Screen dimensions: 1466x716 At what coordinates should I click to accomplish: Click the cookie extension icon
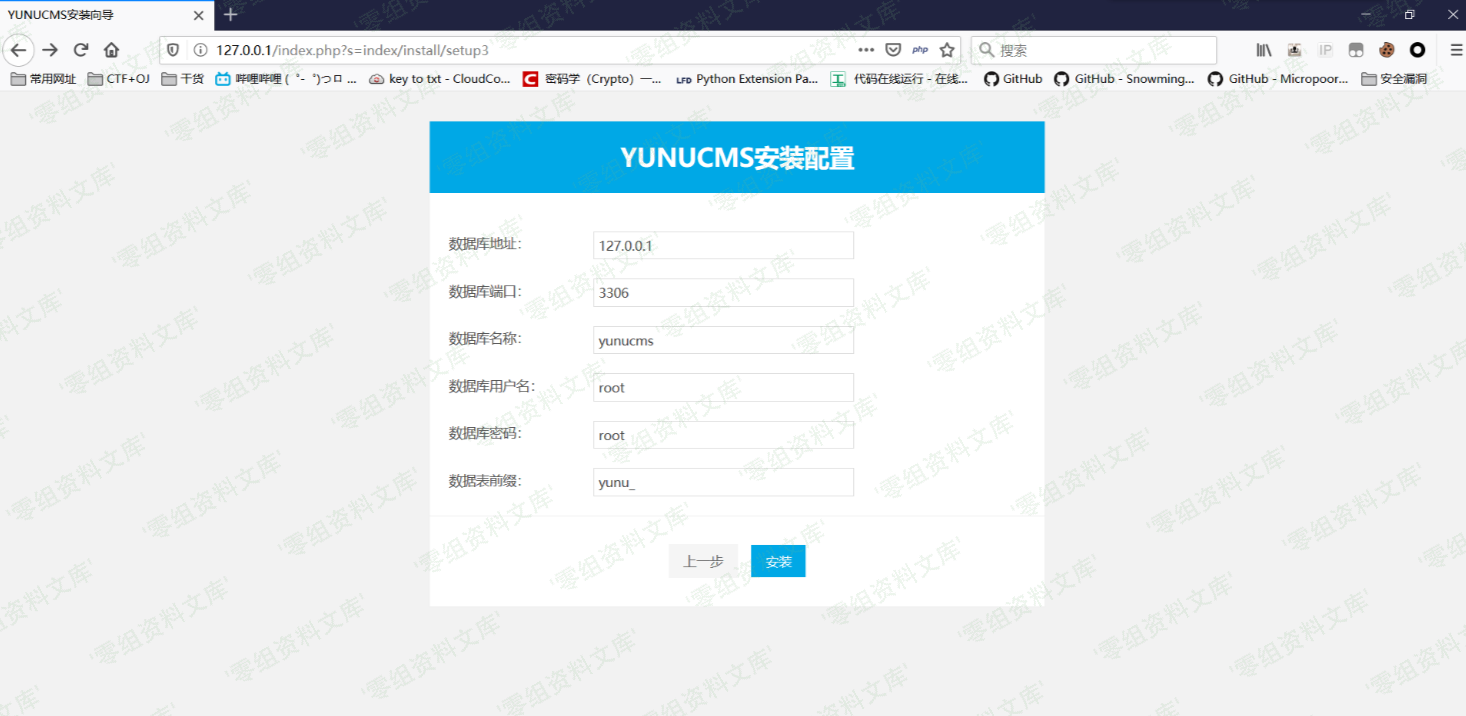[1386, 50]
